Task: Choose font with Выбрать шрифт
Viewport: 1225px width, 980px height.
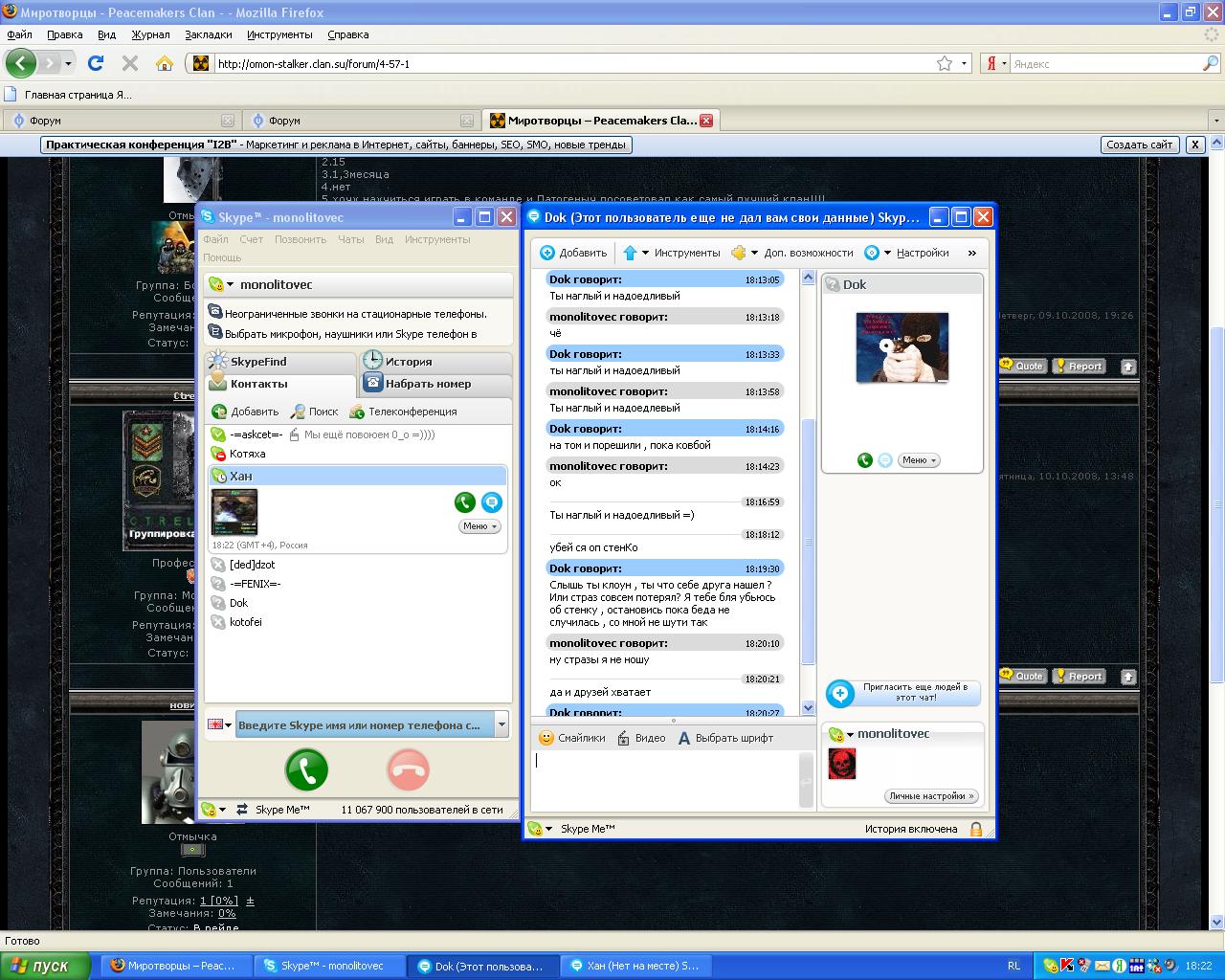Action: tap(725, 738)
